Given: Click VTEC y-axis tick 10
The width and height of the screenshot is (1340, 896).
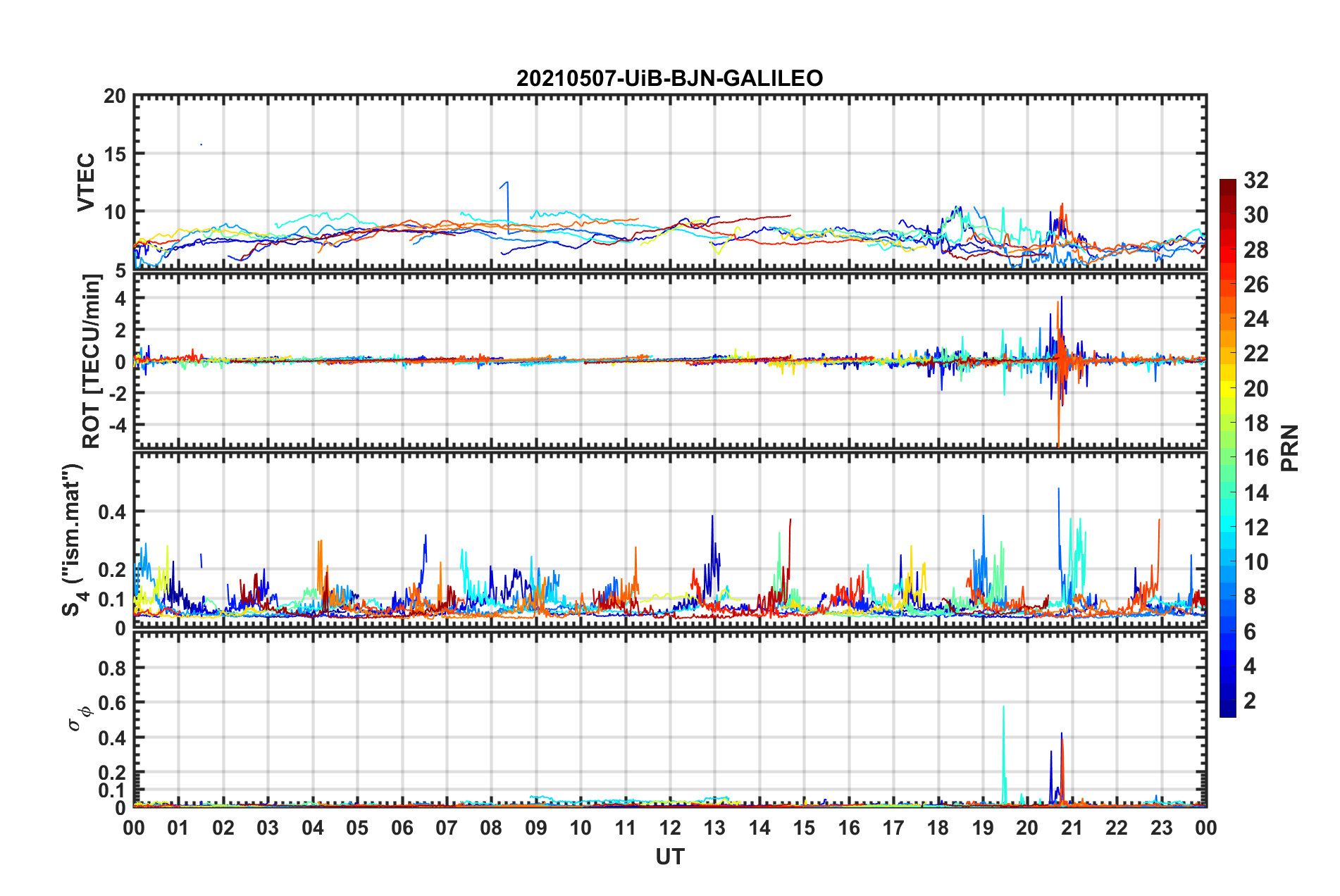Looking at the screenshot, I should point(115,212).
